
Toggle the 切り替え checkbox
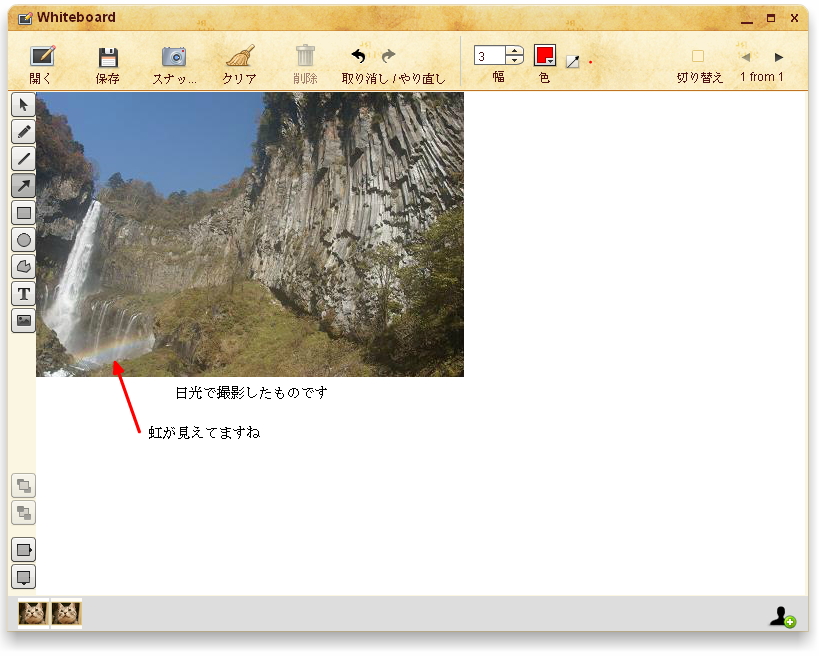[x=698, y=56]
